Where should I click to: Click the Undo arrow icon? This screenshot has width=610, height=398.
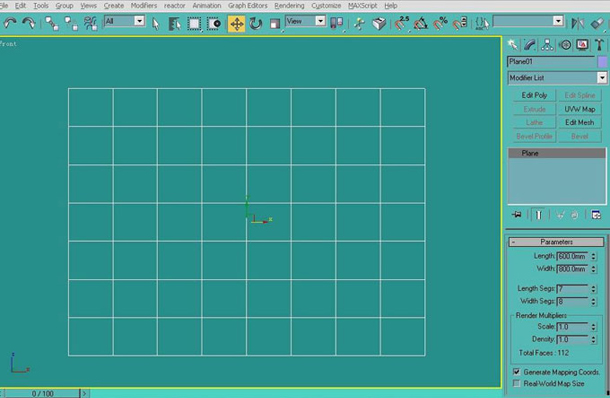[x=9, y=24]
